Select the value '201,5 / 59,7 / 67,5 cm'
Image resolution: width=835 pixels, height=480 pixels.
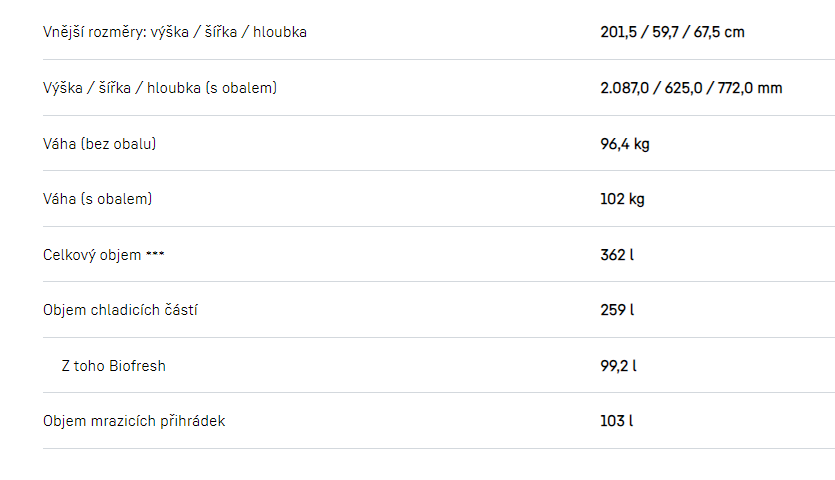coord(672,32)
